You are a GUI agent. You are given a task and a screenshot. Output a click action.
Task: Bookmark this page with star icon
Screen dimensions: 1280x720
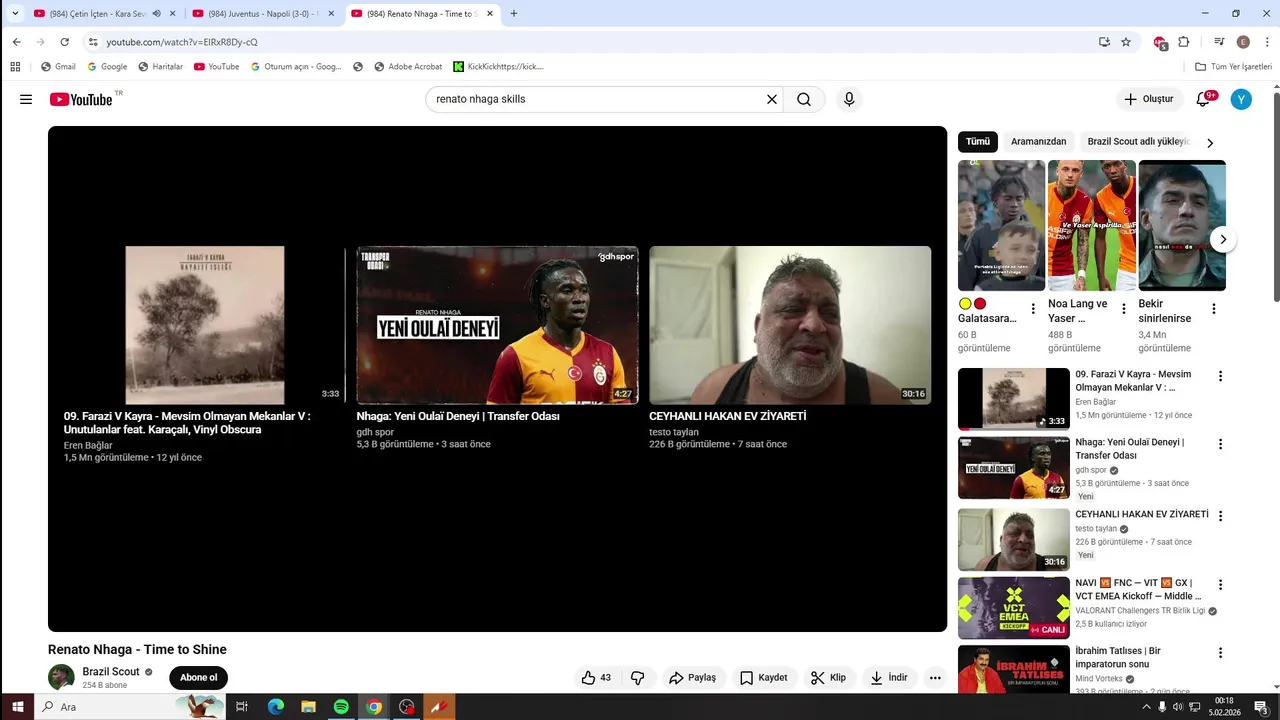pos(1126,42)
